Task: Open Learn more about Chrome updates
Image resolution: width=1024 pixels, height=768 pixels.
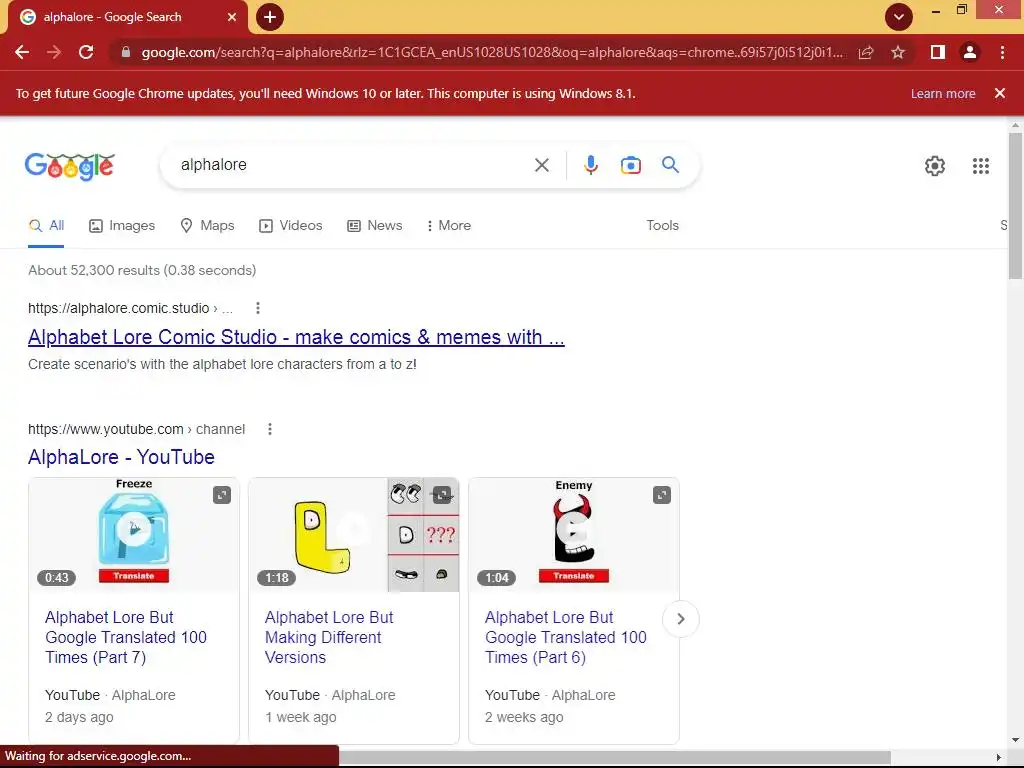Action: [x=943, y=93]
